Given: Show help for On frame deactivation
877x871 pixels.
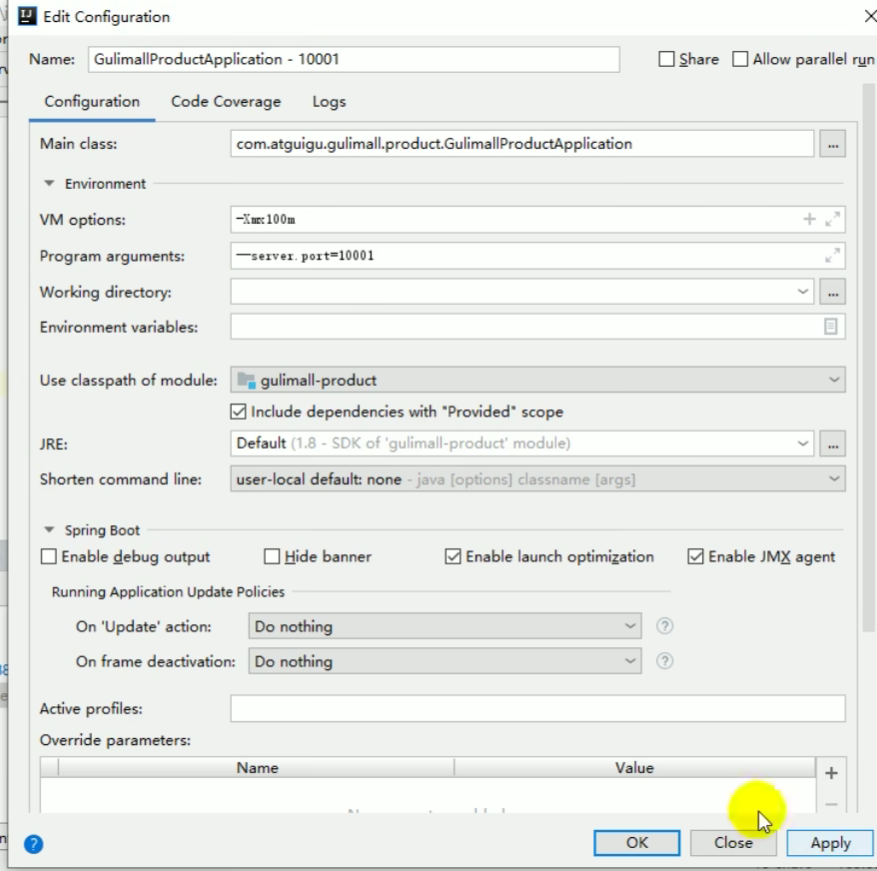Looking at the screenshot, I should click(664, 661).
